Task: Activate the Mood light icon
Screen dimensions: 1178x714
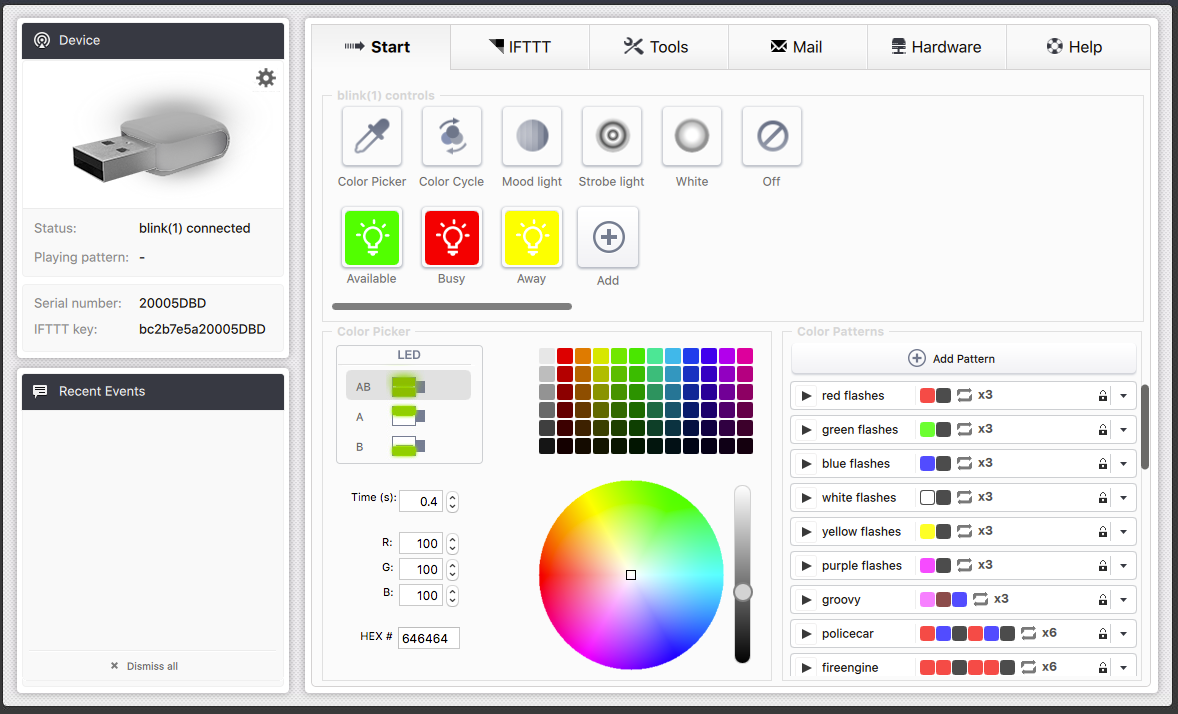Action: click(532, 136)
